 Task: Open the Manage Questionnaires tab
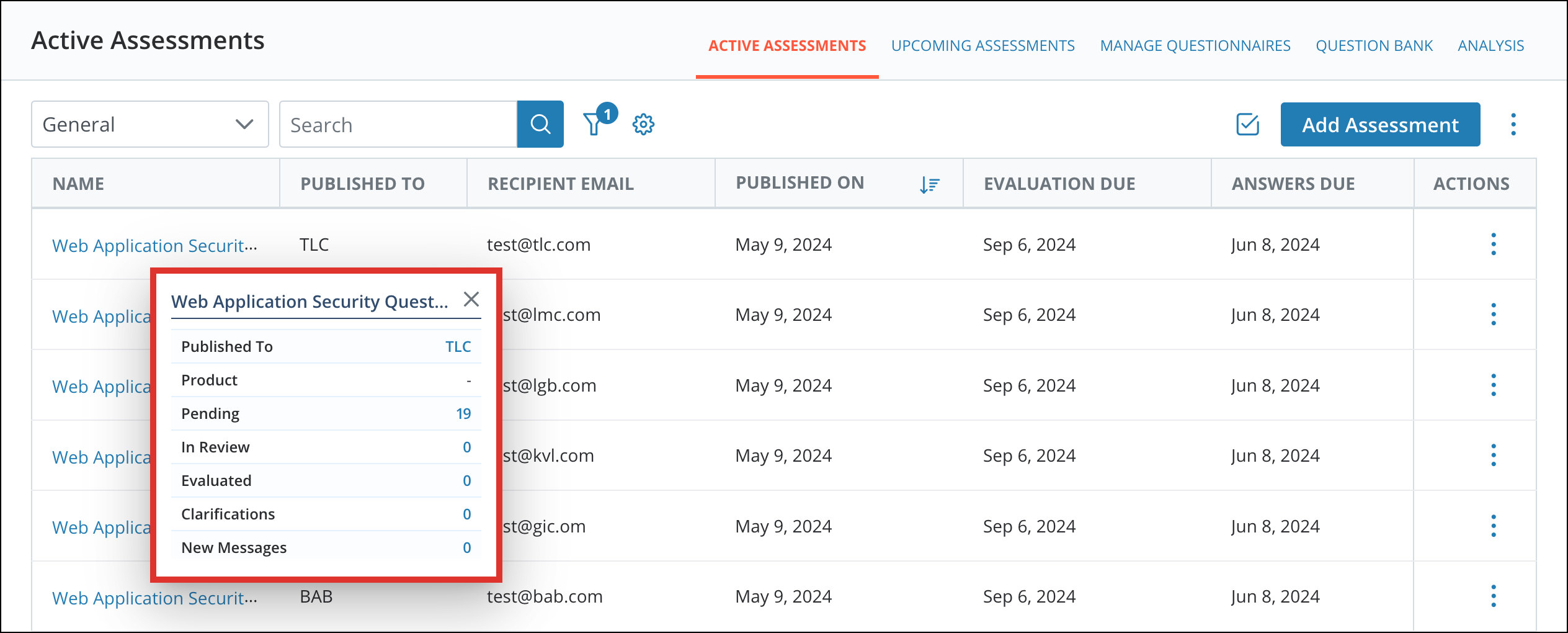1195,45
